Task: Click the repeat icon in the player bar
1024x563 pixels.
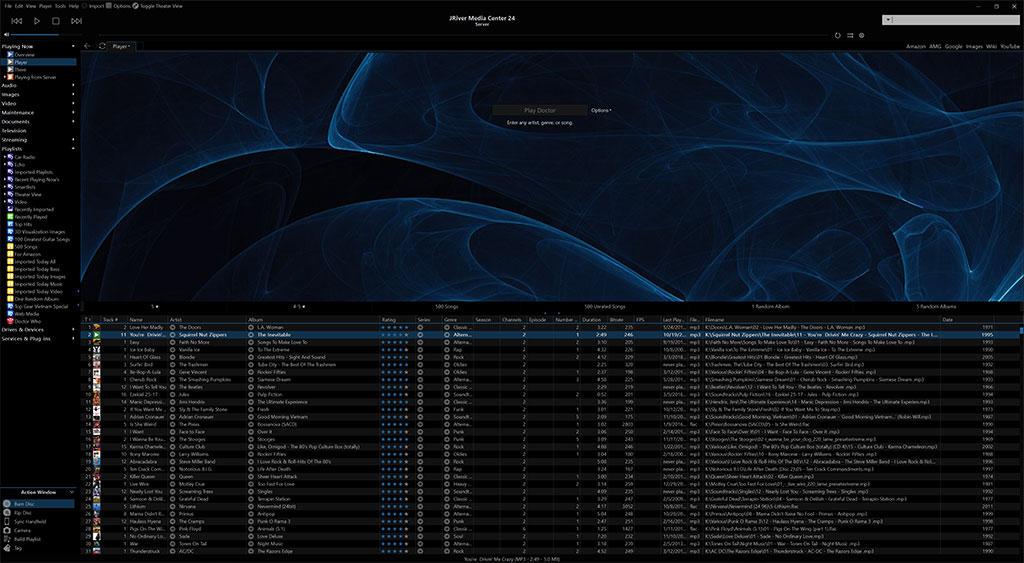Action: 838,35
